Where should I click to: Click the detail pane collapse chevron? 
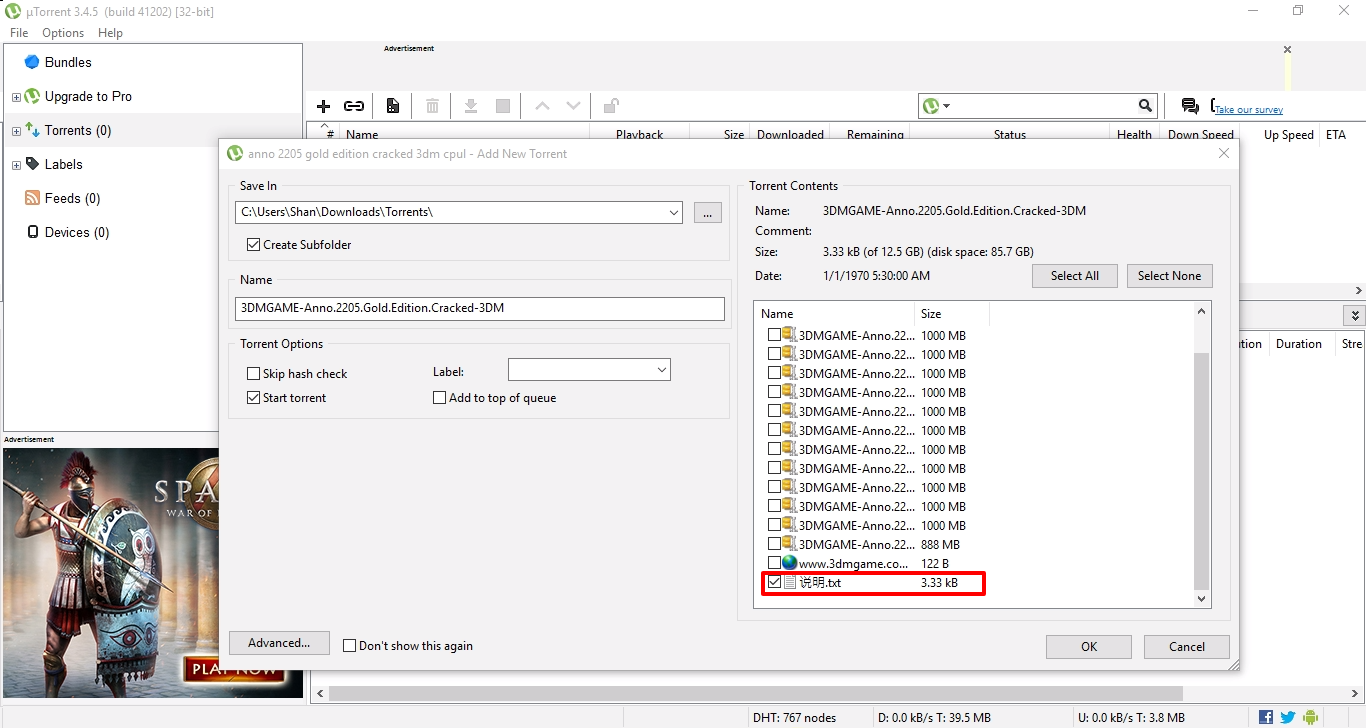pos(1354,316)
